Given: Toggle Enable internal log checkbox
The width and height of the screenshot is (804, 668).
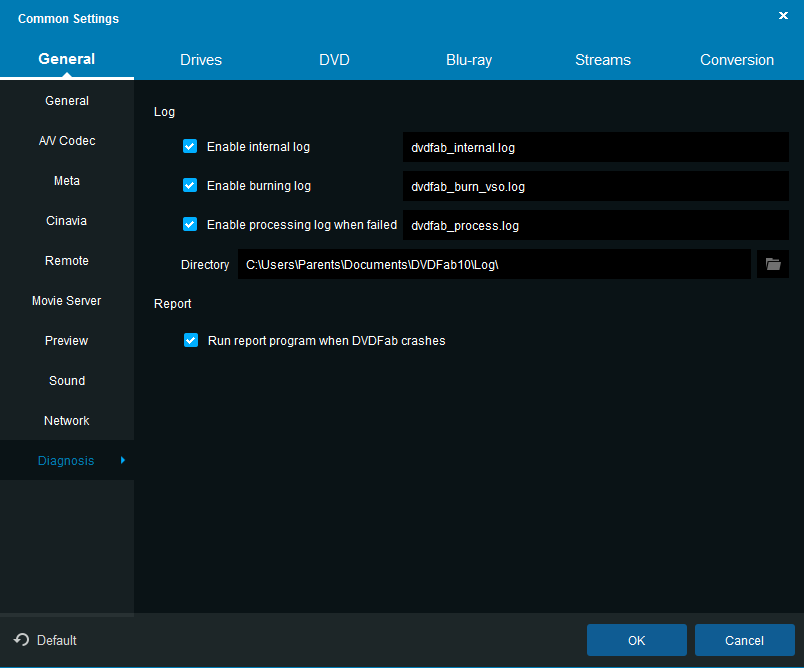Looking at the screenshot, I should tap(190, 146).
